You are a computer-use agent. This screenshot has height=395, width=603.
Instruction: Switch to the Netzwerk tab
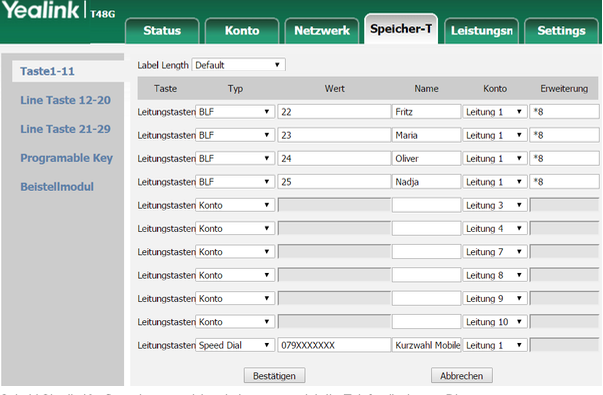tap(322, 31)
